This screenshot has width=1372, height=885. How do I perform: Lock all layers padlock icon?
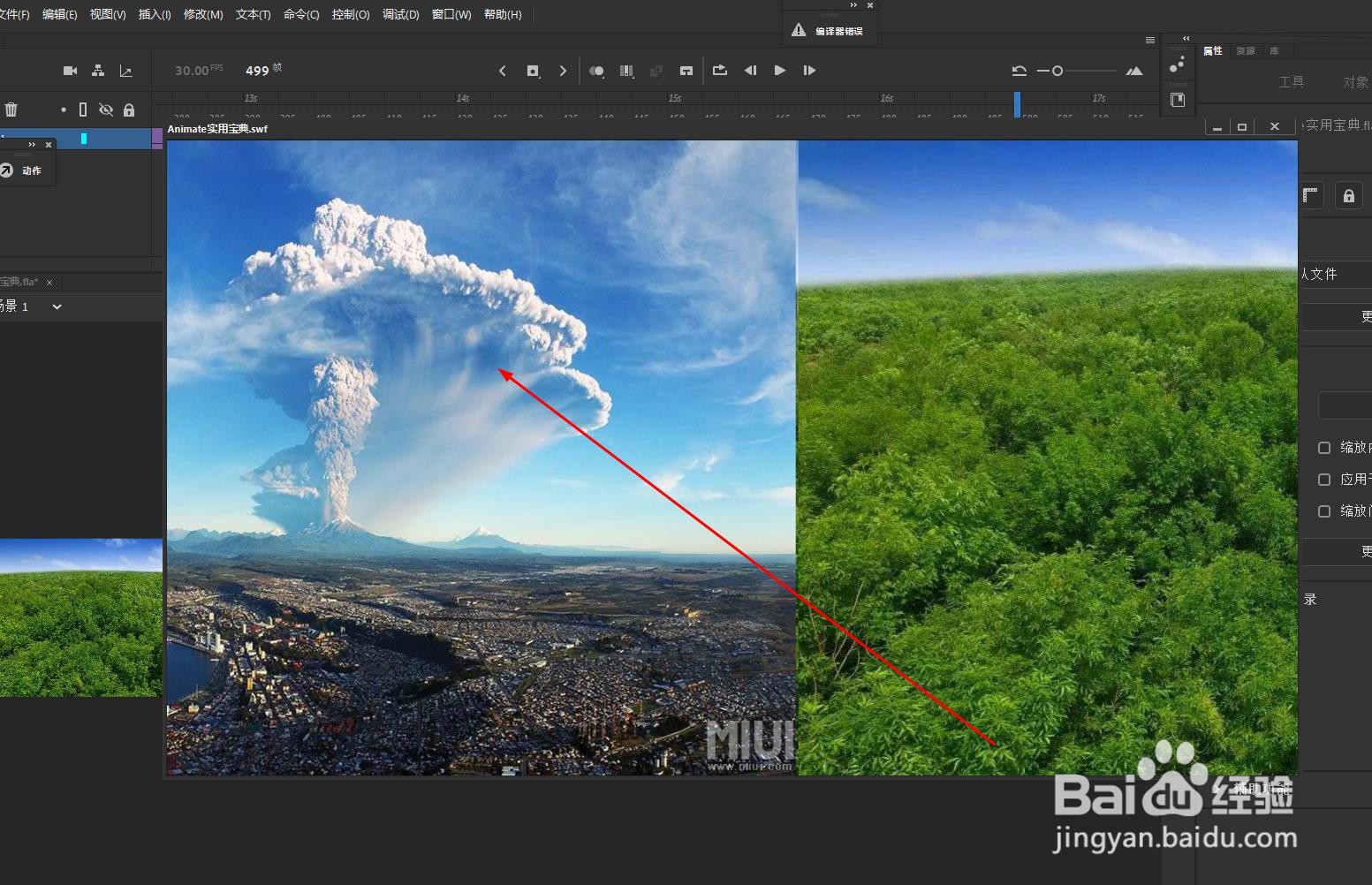pos(129,110)
